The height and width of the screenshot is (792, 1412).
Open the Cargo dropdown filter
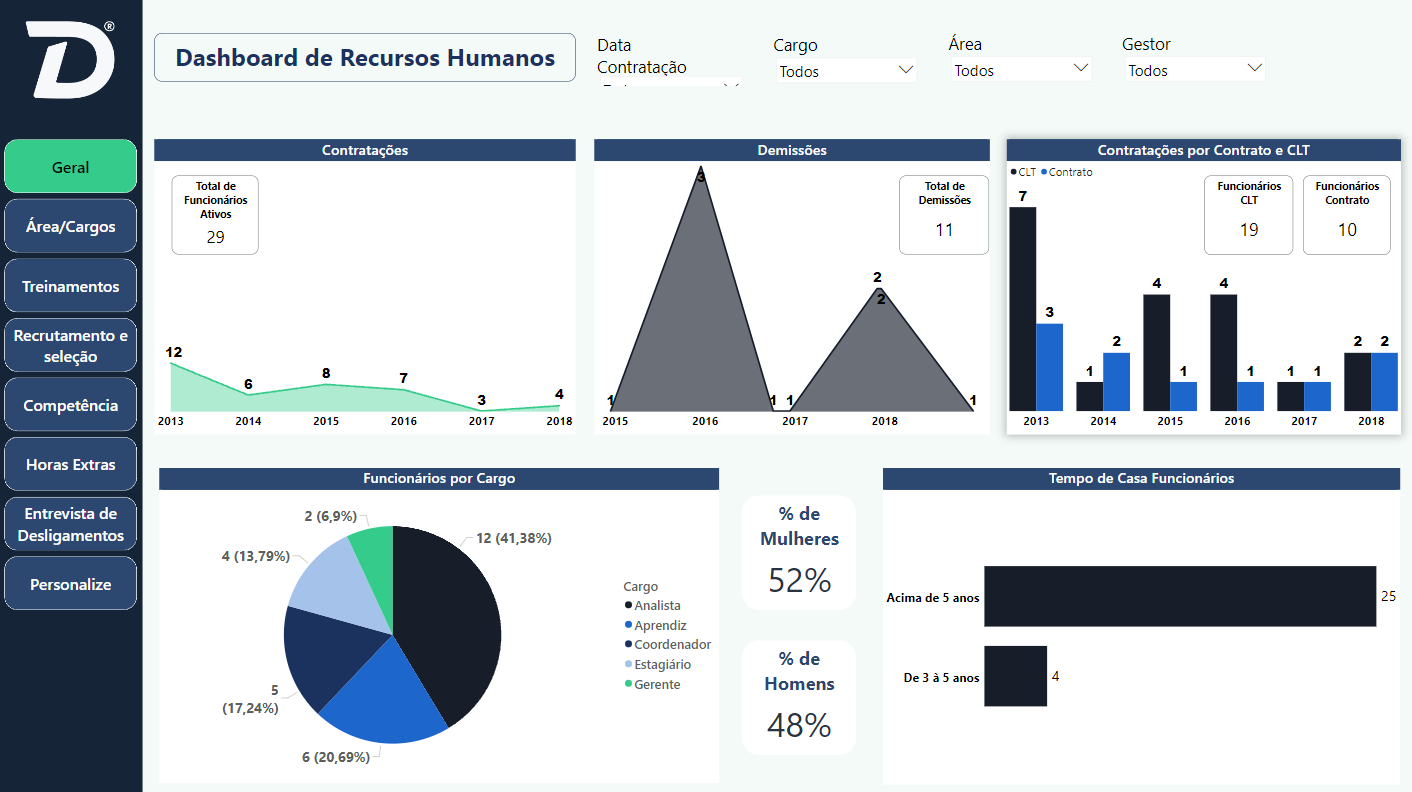(x=847, y=71)
